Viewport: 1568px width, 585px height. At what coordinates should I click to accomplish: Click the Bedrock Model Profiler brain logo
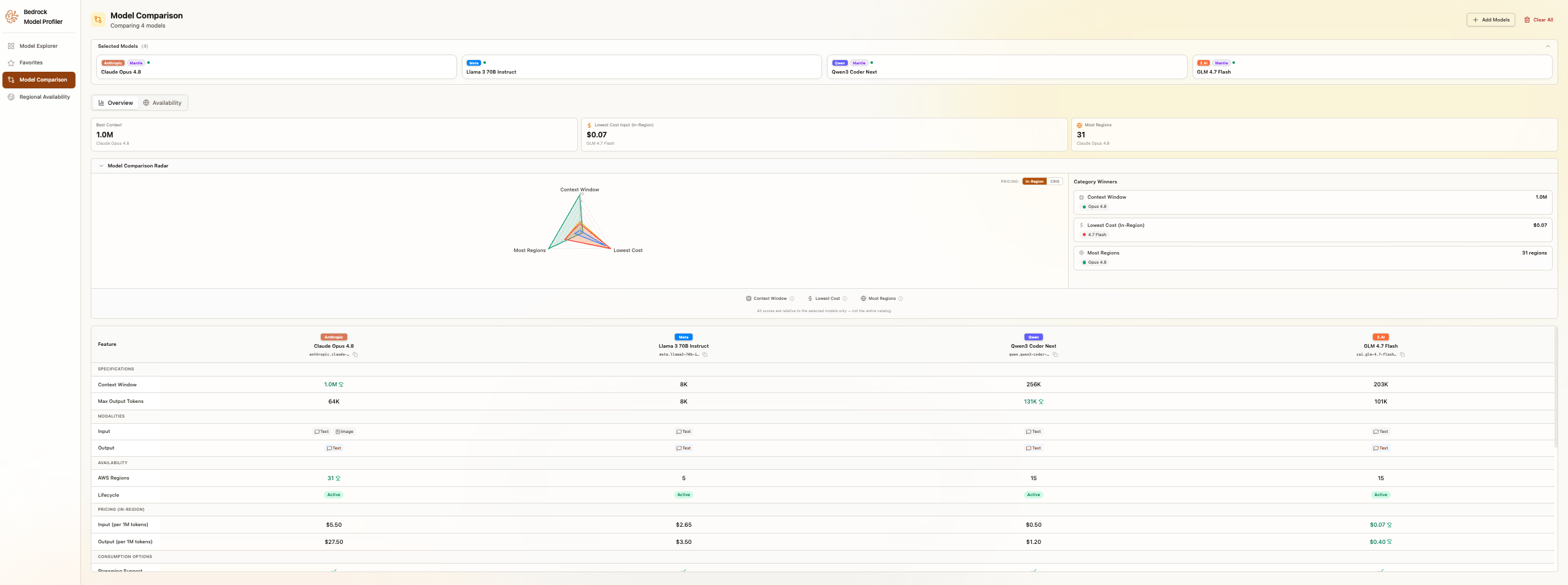[12, 17]
